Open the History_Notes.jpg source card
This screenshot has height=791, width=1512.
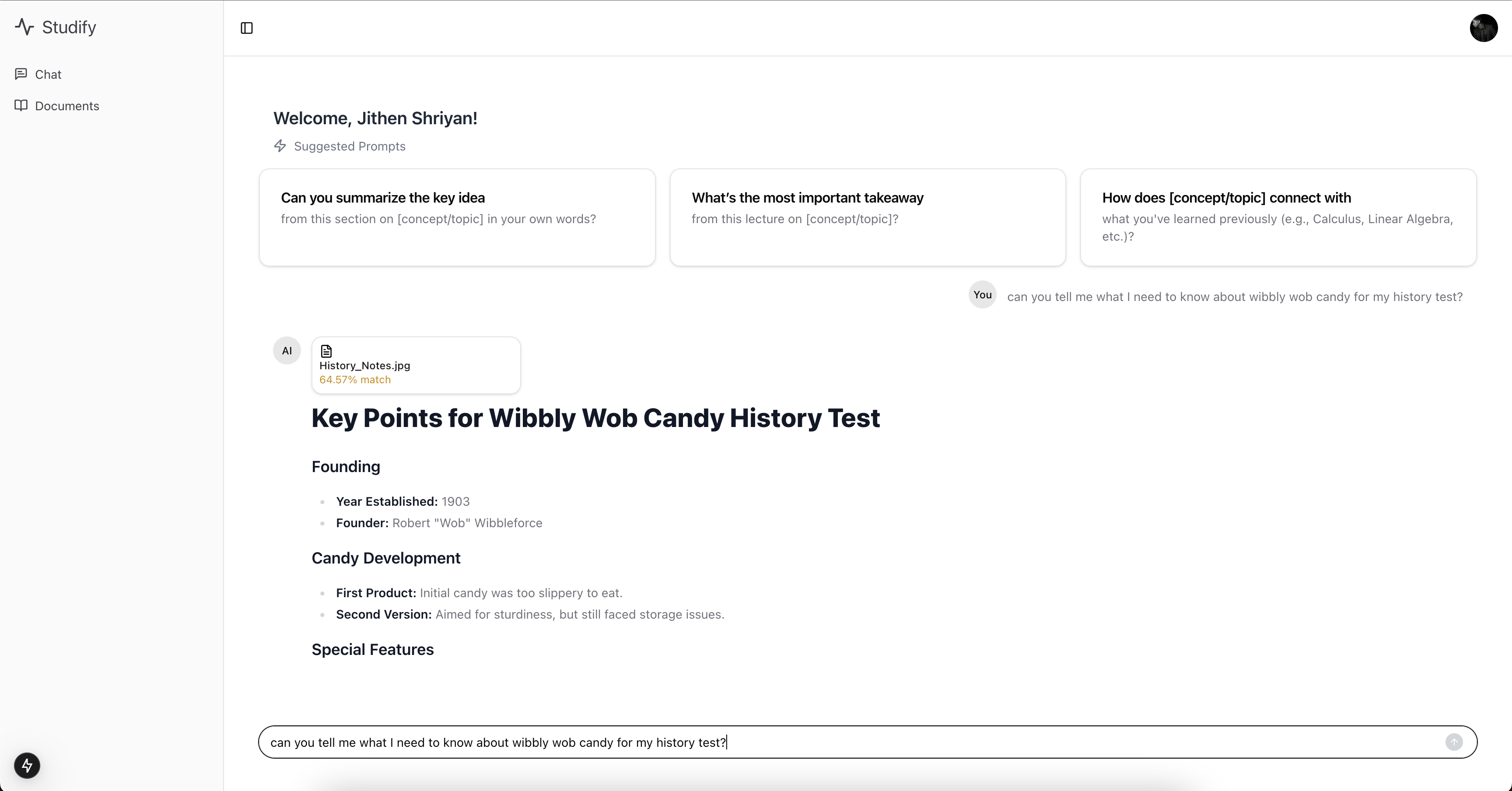pos(416,365)
